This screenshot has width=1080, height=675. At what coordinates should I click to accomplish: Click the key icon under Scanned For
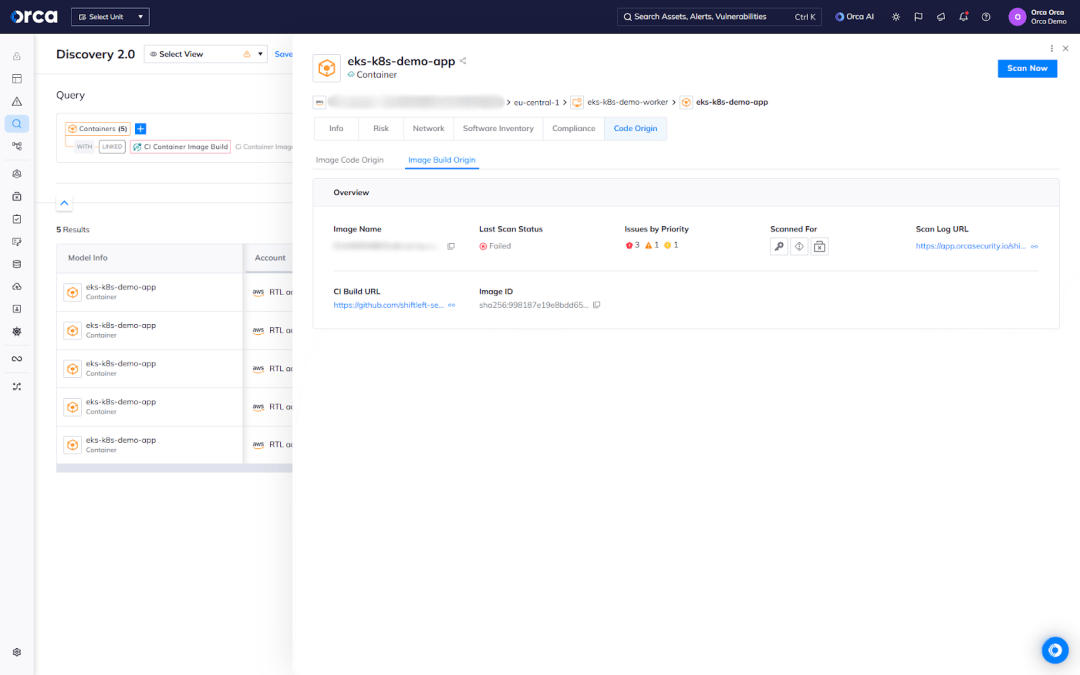(x=779, y=247)
